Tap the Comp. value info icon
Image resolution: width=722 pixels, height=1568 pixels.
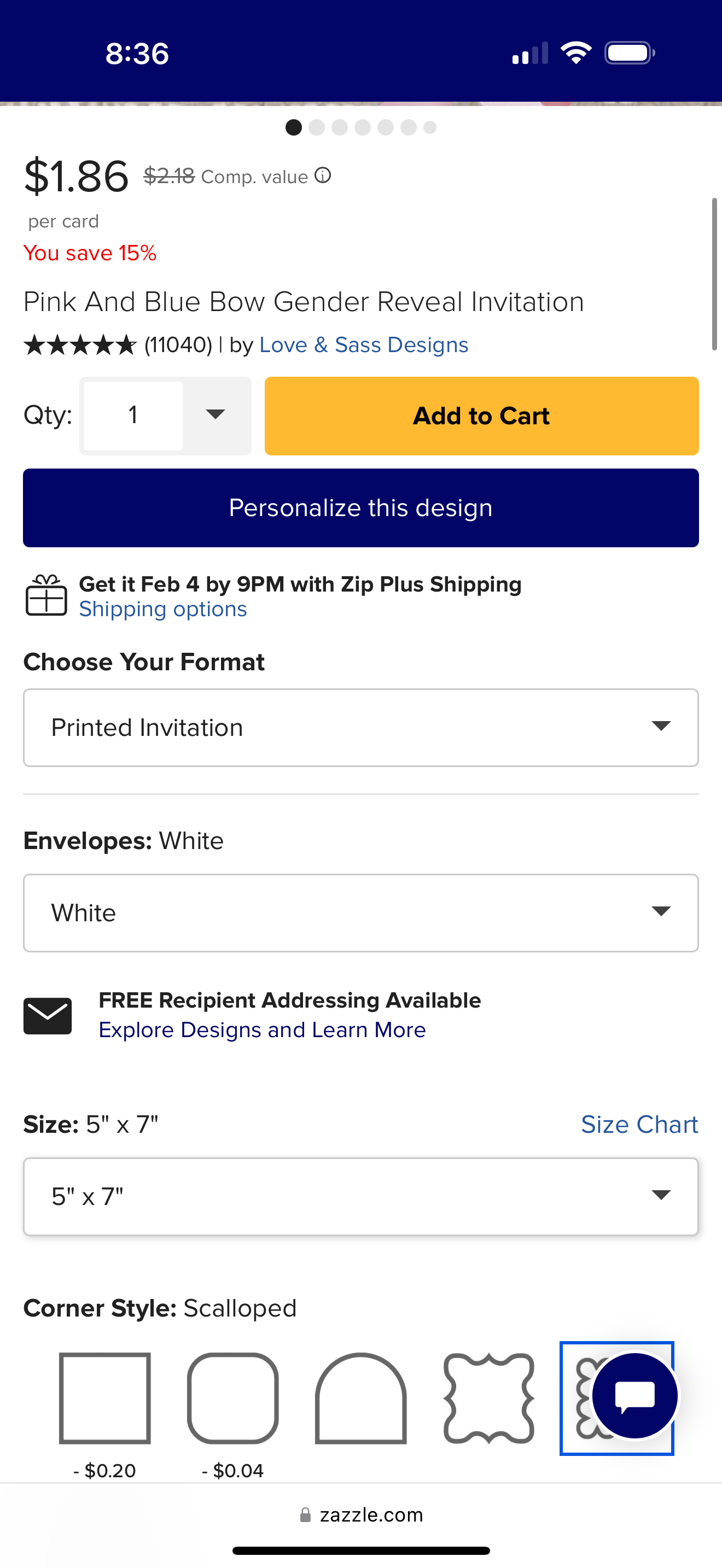pos(323,176)
